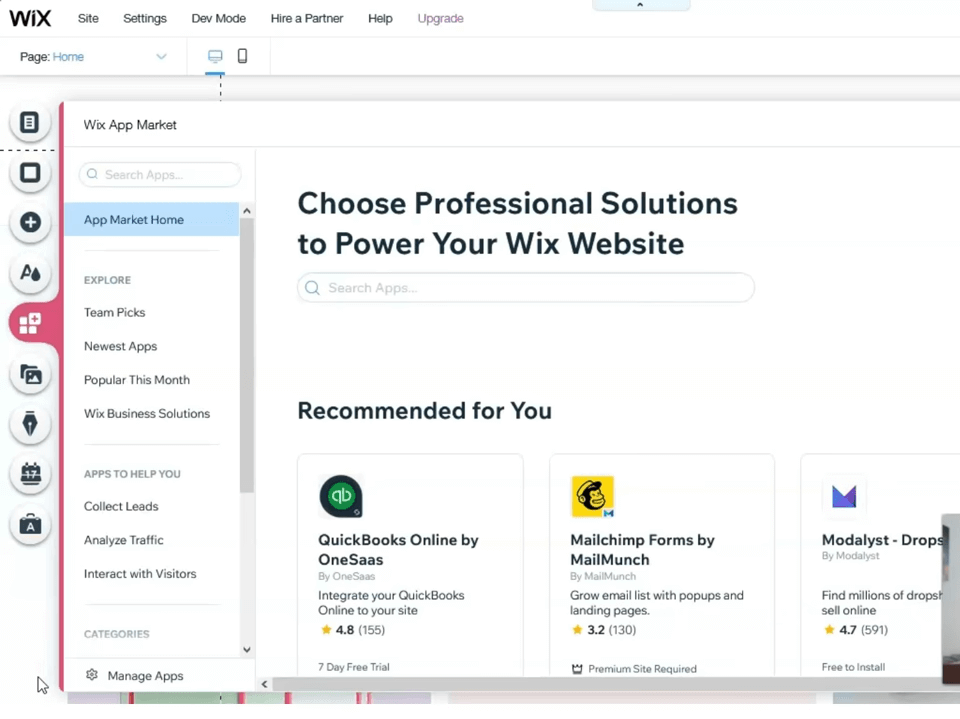The image size is (960, 719).
Task: Open the Add elements plus icon
Action: tap(29, 222)
